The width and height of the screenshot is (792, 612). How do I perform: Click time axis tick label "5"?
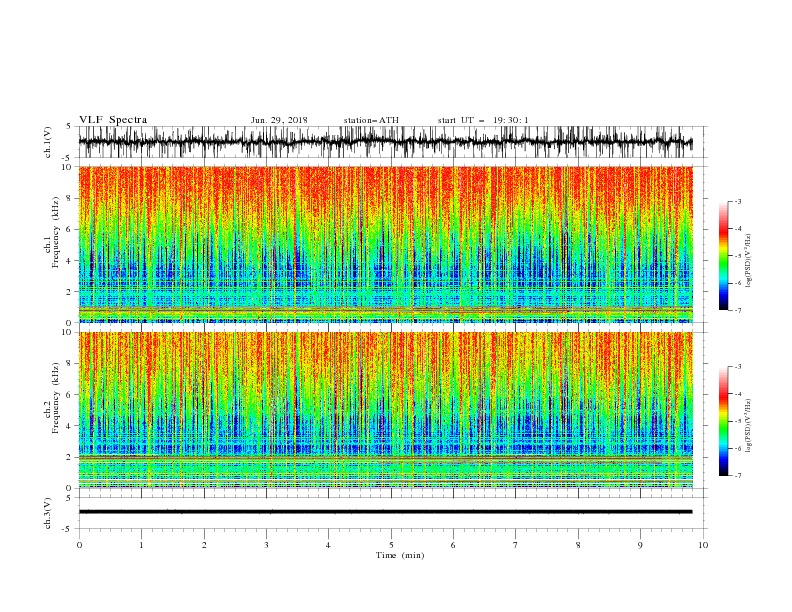391,545
